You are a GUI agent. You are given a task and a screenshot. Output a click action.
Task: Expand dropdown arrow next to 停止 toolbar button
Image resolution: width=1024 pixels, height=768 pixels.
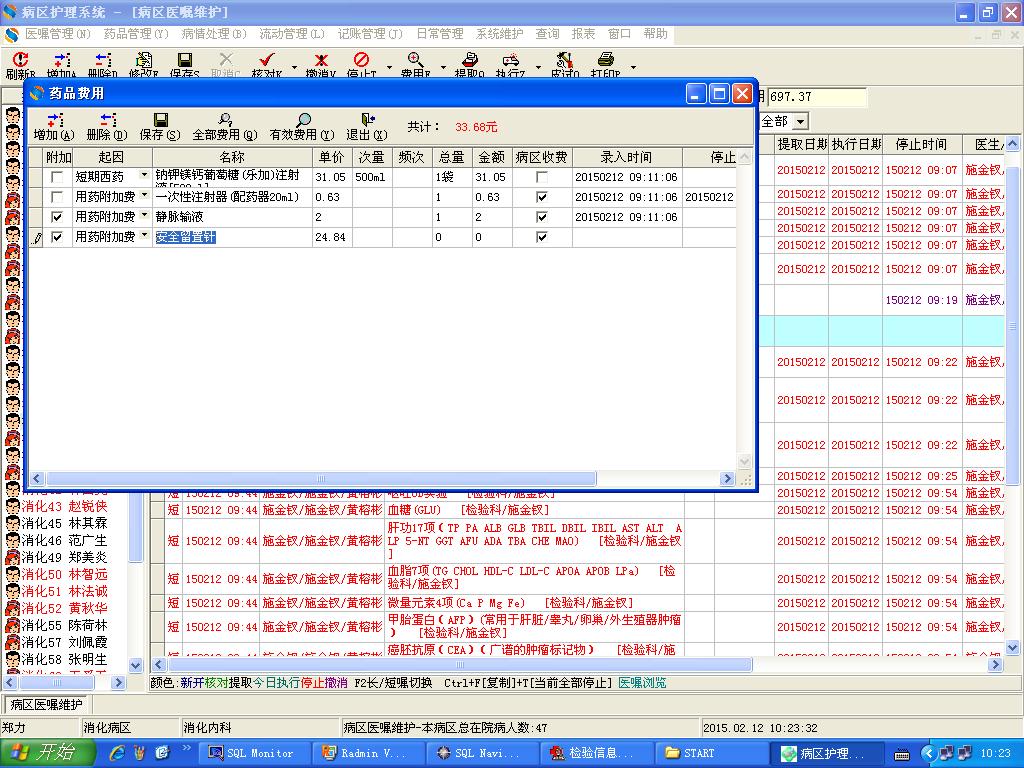(389, 67)
